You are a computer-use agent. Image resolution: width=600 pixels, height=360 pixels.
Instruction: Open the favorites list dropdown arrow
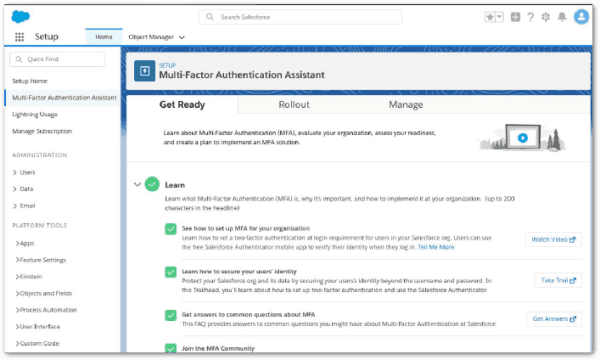click(499, 17)
